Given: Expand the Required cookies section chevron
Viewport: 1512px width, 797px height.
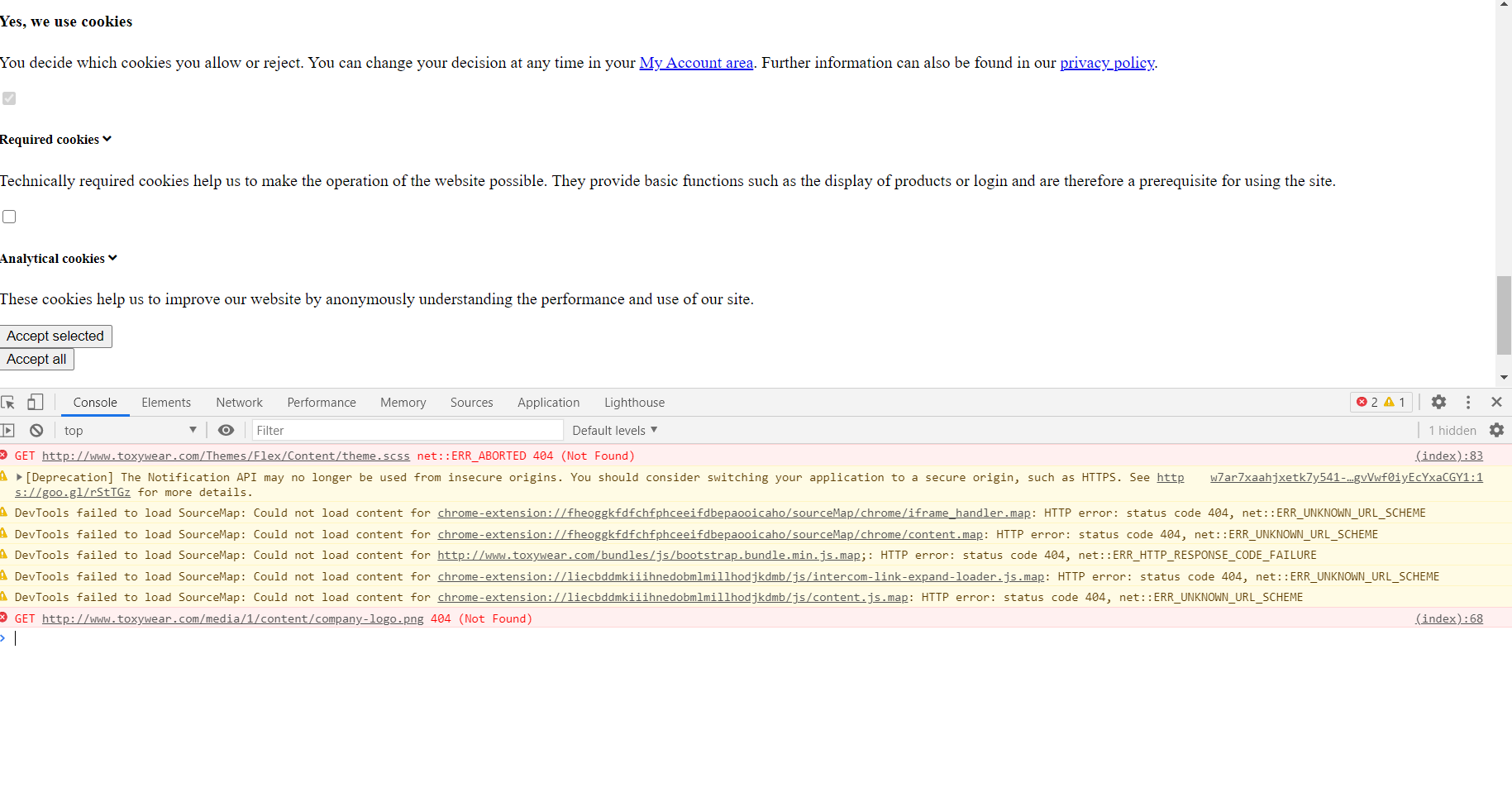Looking at the screenshot, I should click(107, 139).
